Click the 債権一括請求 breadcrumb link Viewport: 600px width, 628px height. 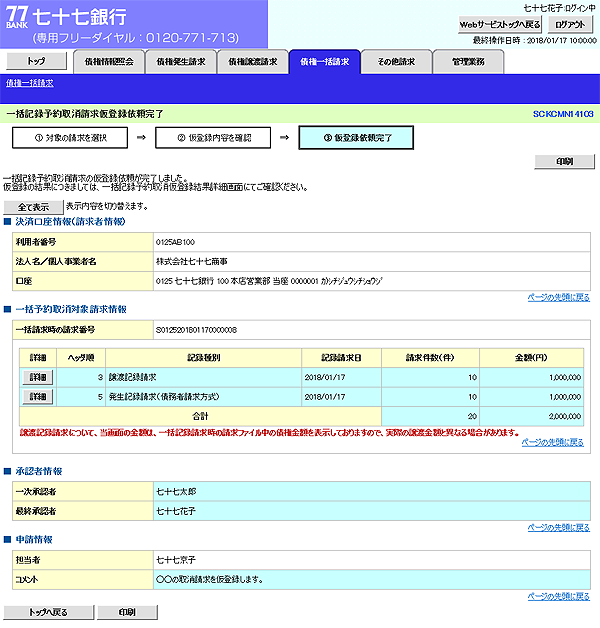click(30, 83)
